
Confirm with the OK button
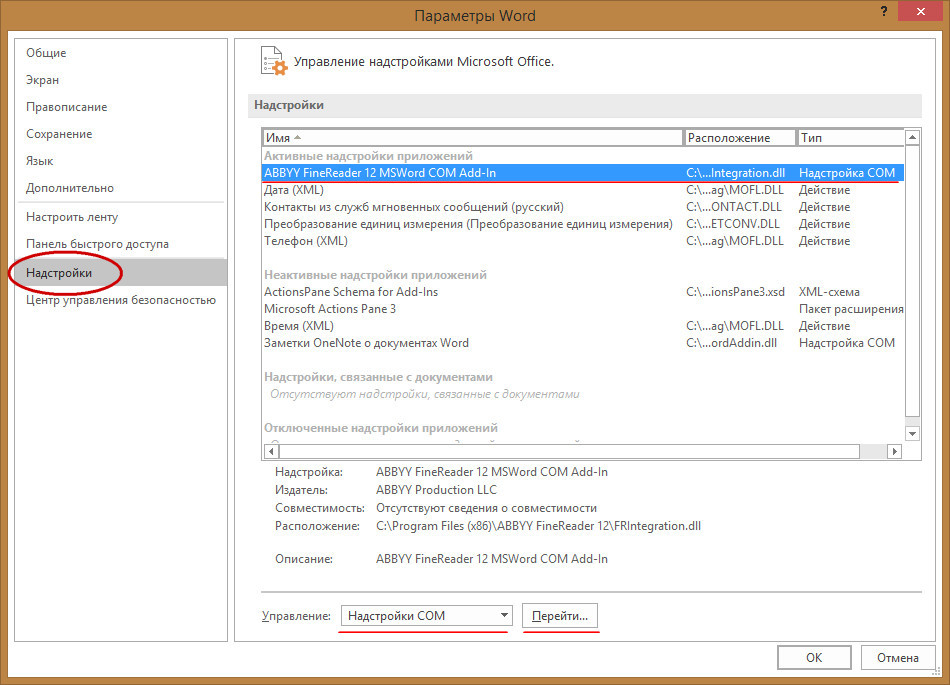(814, 657)
